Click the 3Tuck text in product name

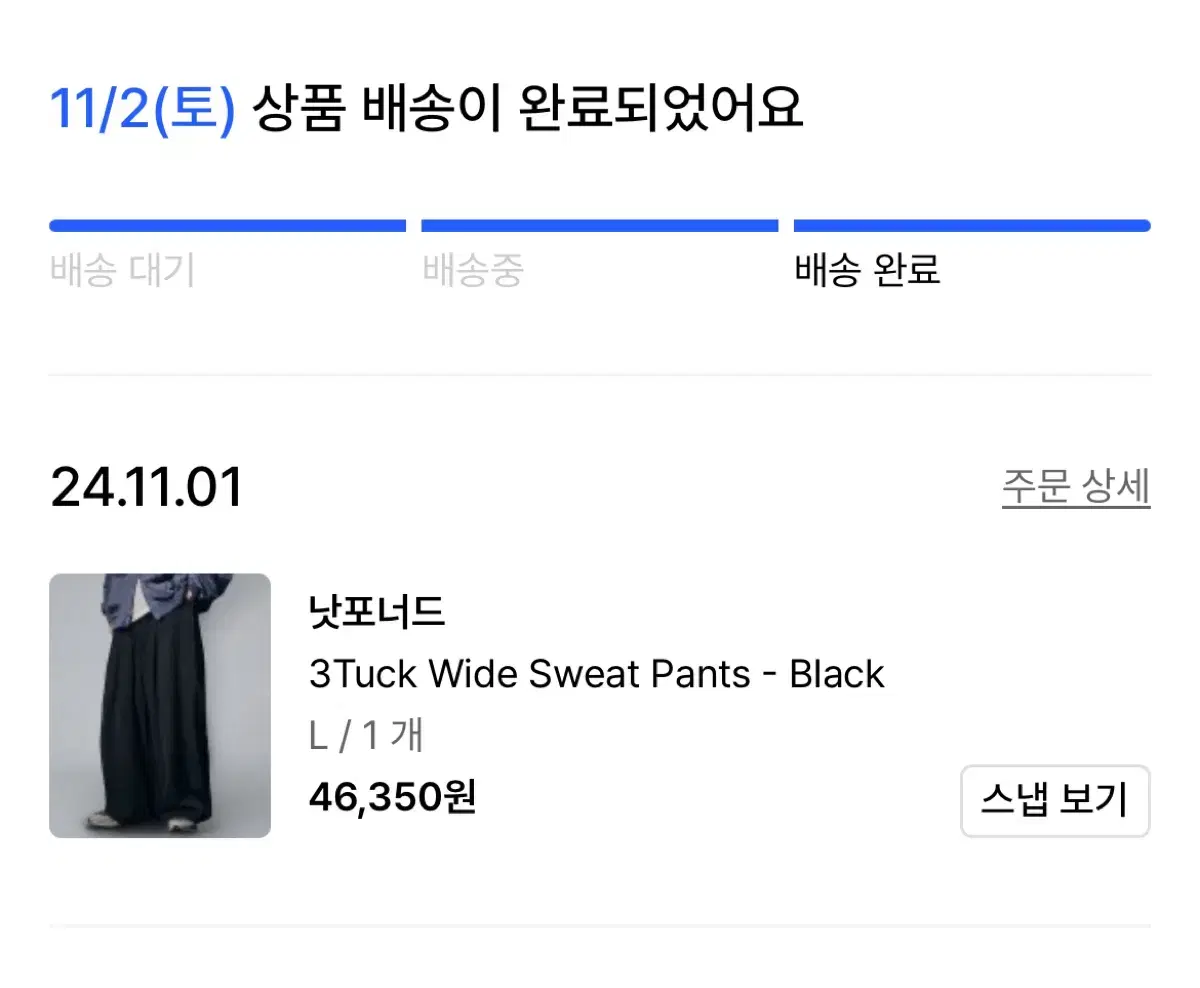(362, 674)
